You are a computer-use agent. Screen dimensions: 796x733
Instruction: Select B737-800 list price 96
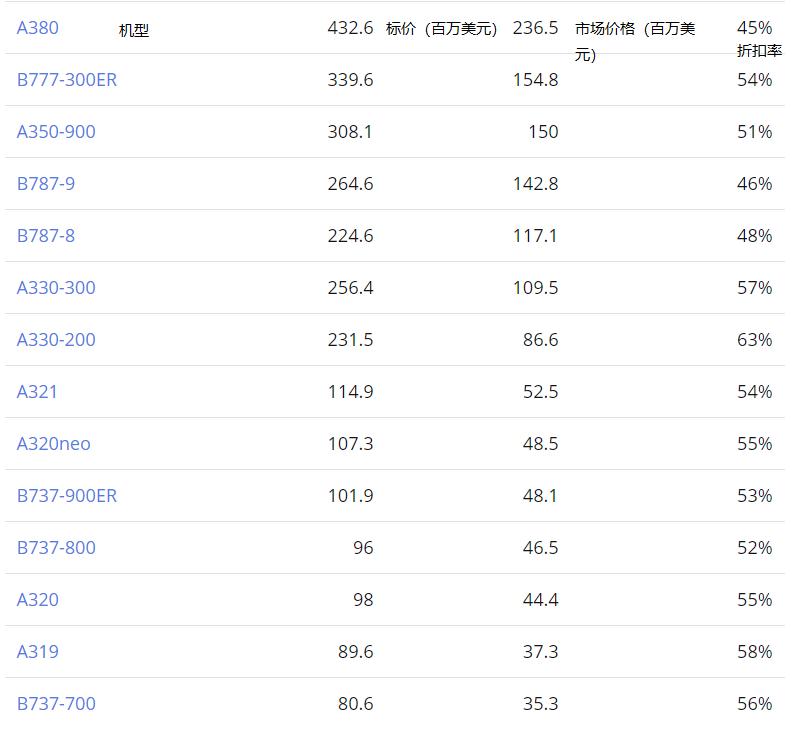click(x=363, y=548)
